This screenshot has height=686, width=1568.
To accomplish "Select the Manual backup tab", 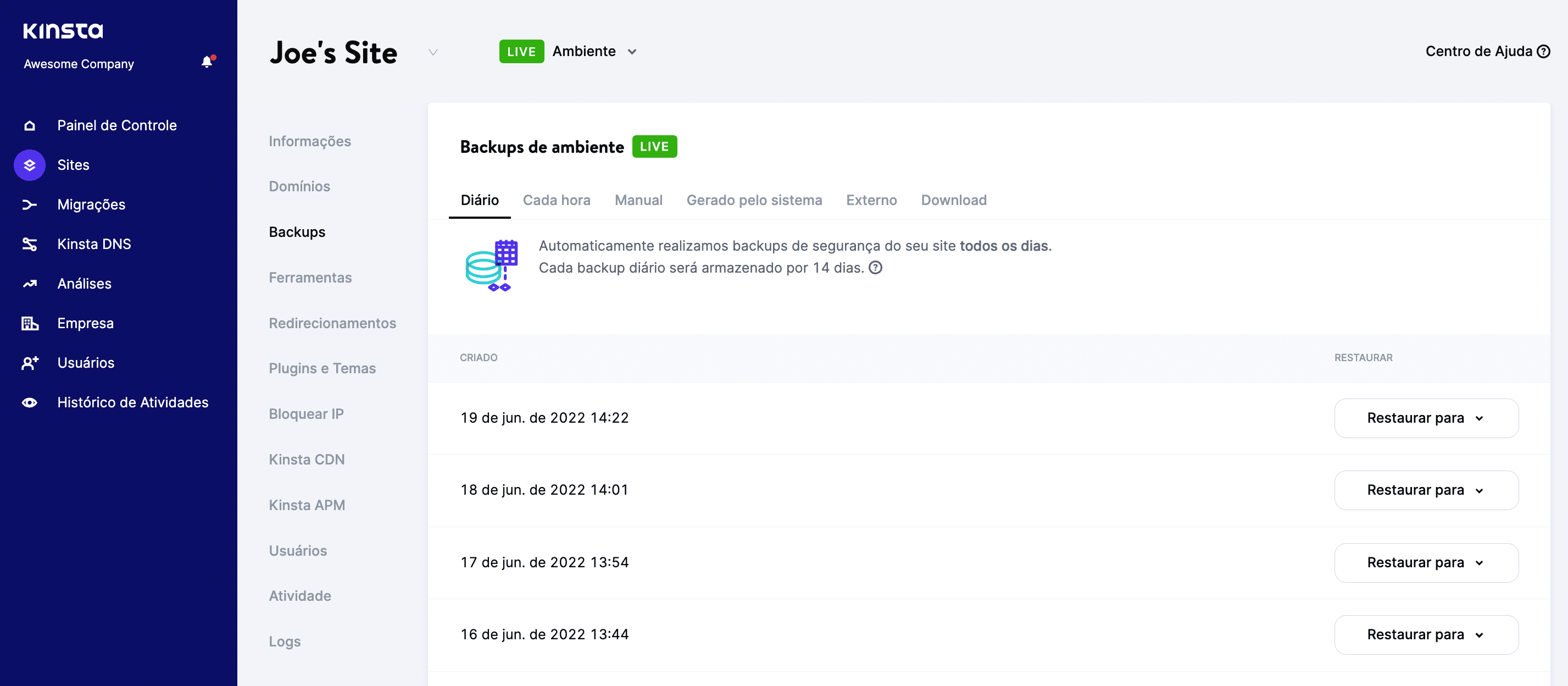I will coord(639,199).
